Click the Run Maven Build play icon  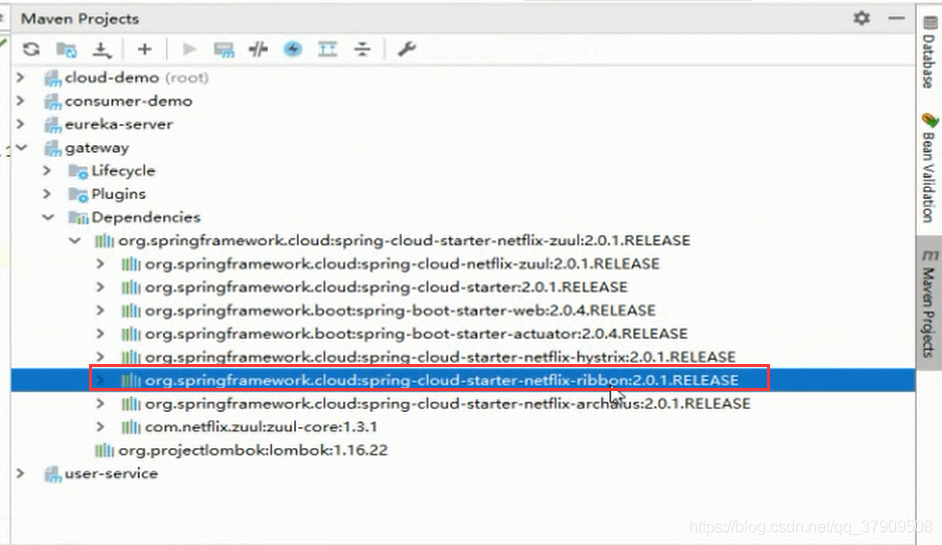click(189, 49)
